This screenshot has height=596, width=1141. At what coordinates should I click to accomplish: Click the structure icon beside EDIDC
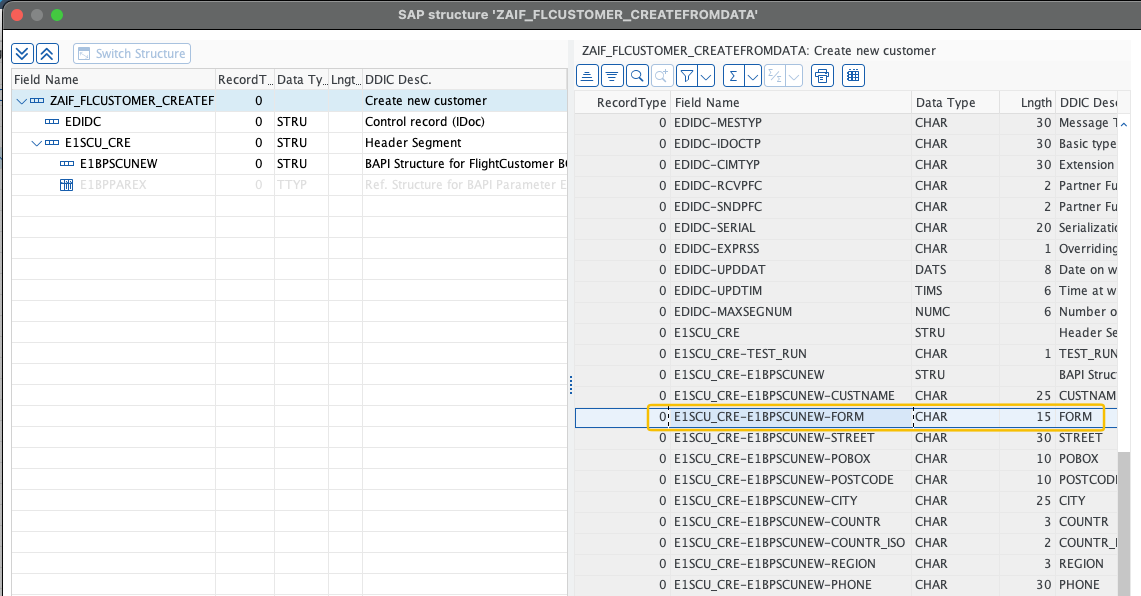pos(52,122)
